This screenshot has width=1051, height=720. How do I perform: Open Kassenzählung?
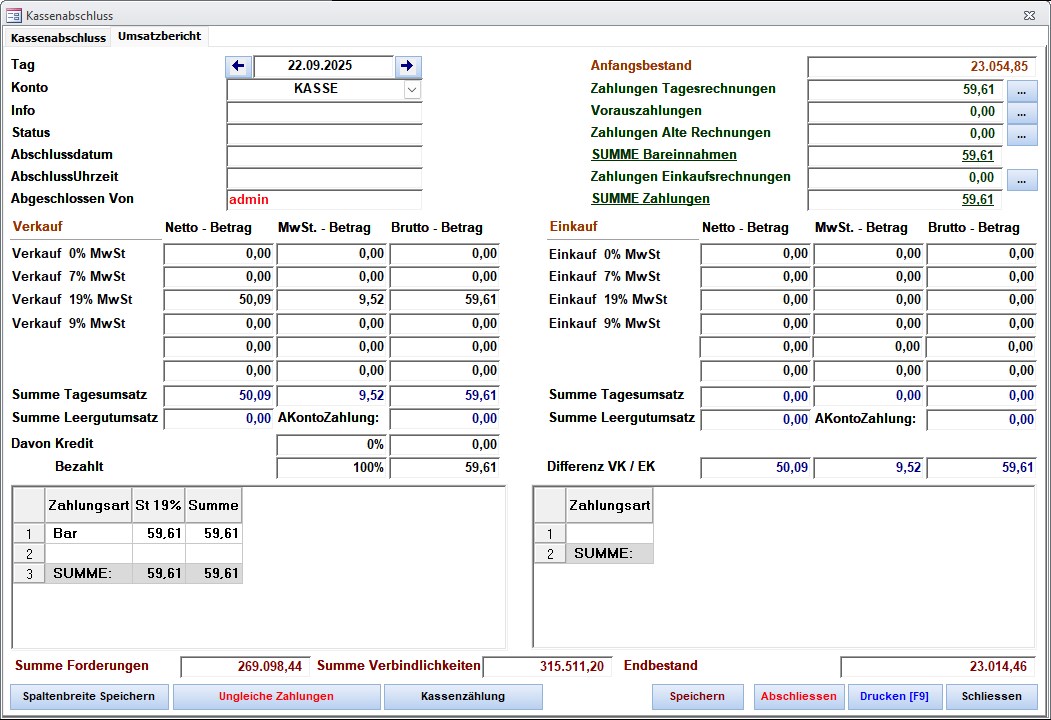pyautogui.click(x=463, y=697)
